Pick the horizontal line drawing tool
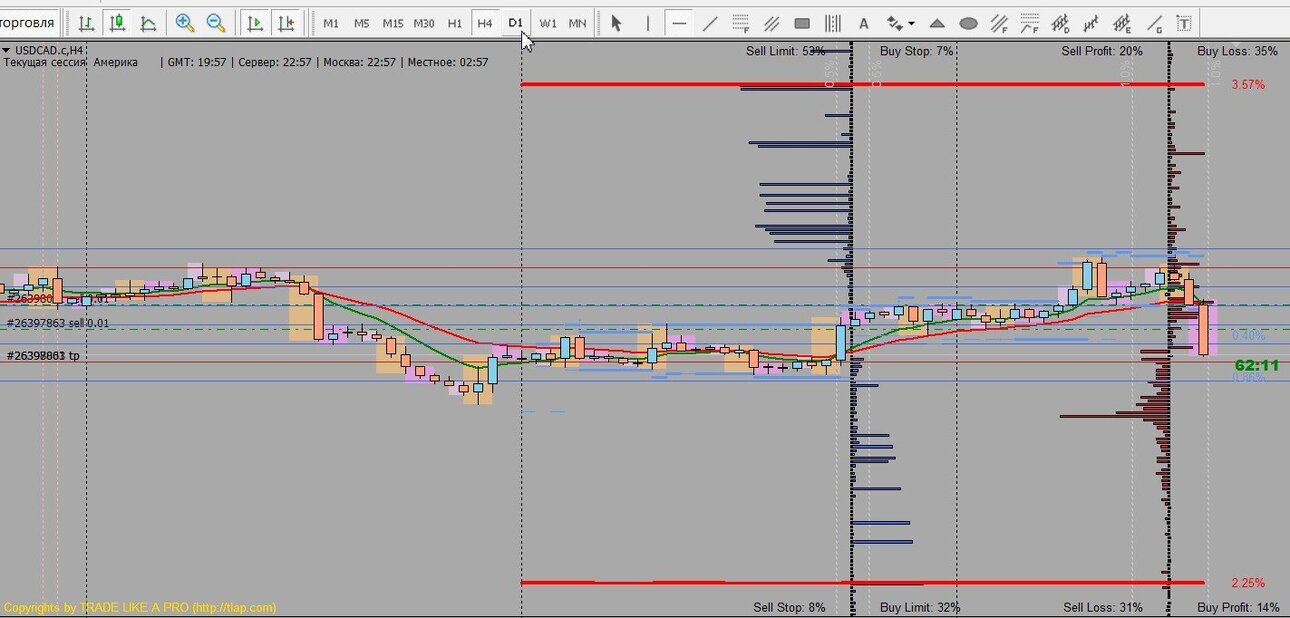 pos(679,22)
